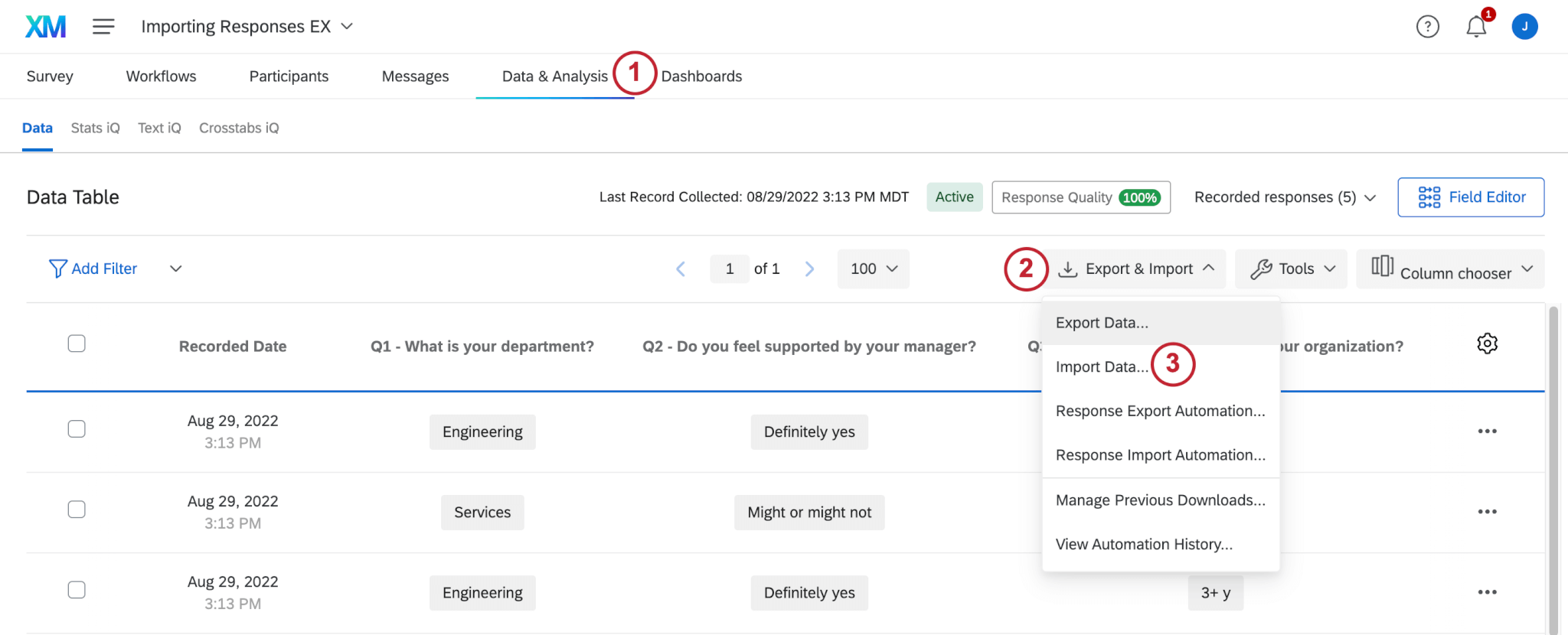Screen dimensions: 1568x635
Task: Click the user account avatar
Action: (1524, 27)
